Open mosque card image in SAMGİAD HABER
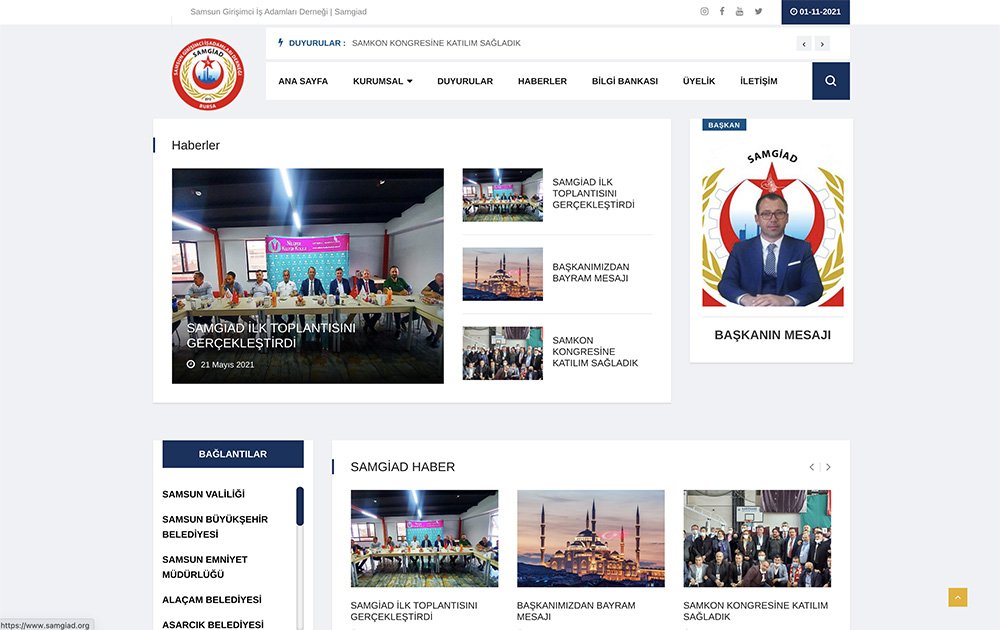Screen dimensions: 1000x630 point(591,538)
